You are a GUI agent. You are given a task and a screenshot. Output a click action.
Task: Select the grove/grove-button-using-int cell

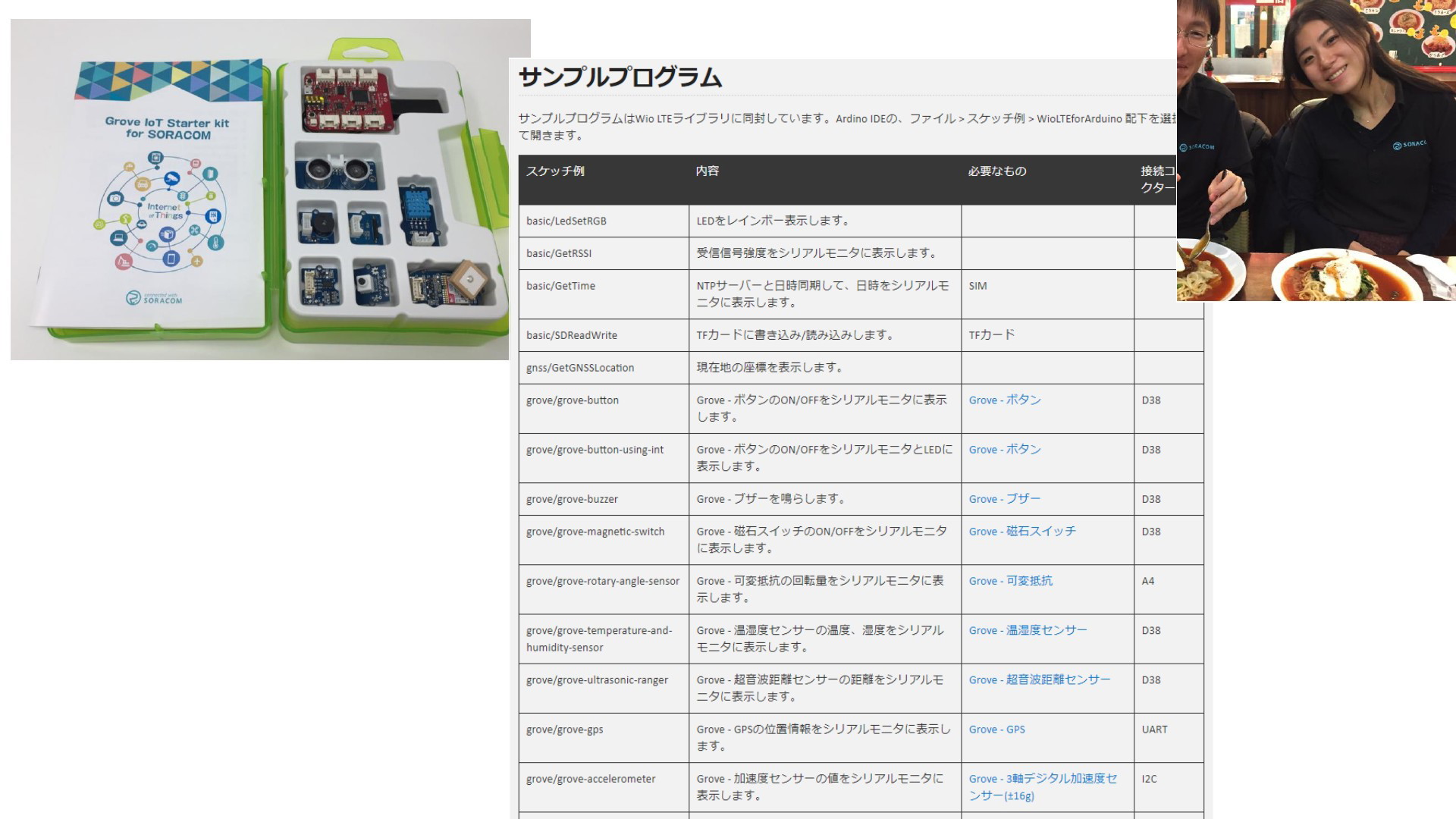[604, 459]
